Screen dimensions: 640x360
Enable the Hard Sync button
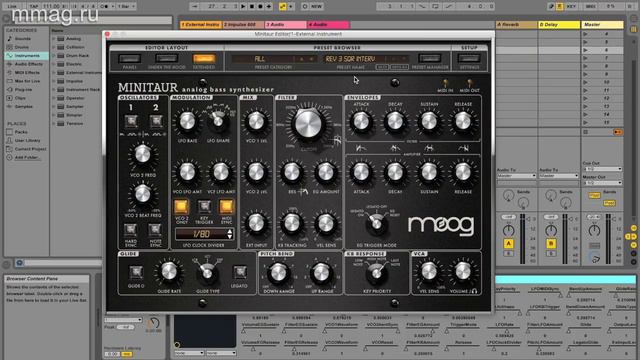pos(131,230)
